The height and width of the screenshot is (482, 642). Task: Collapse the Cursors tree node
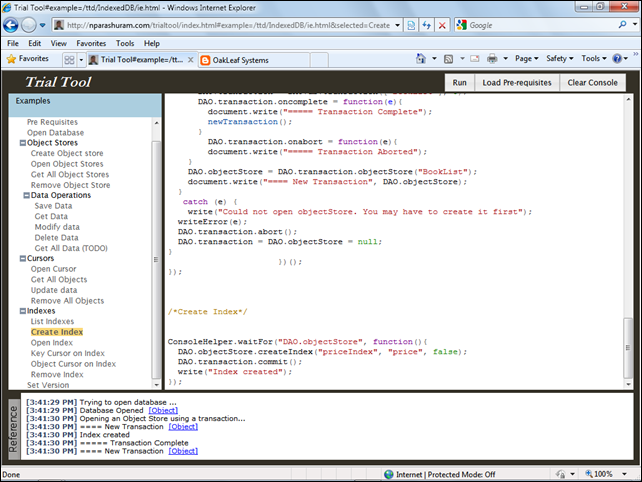(x=23, y=258)
